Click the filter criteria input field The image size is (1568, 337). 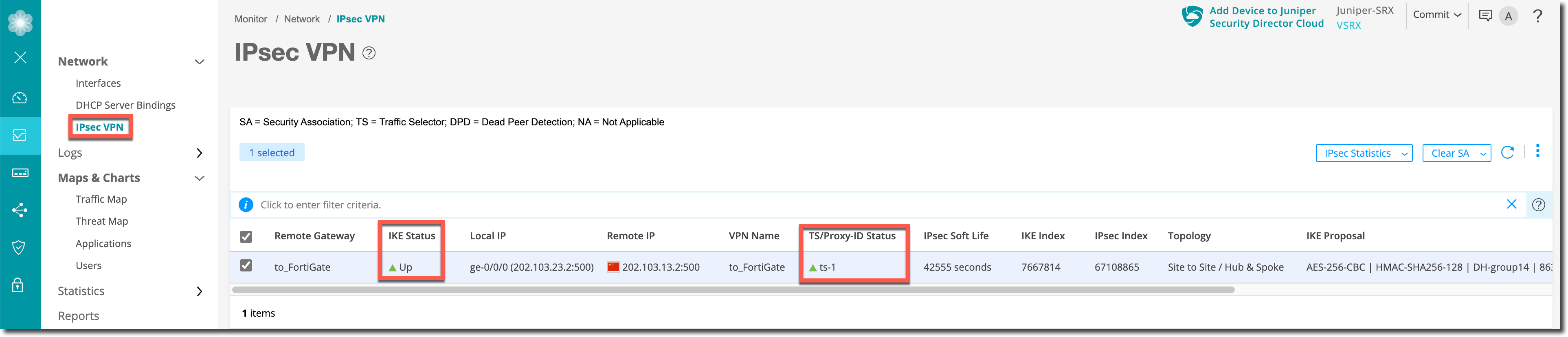tap(852, 205)
